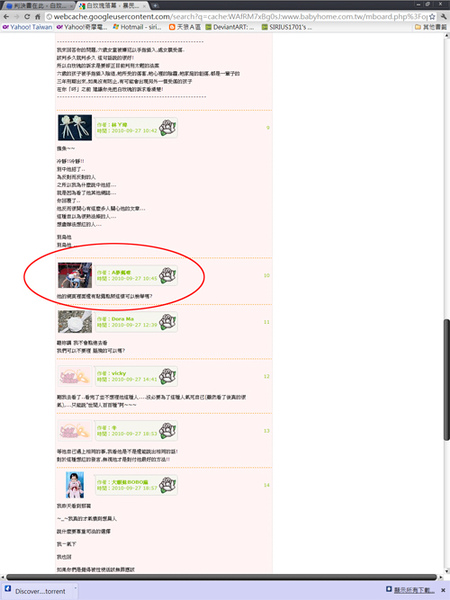Click the browser back arrow
The image size is (450, 600).
(x=6, y=17)
